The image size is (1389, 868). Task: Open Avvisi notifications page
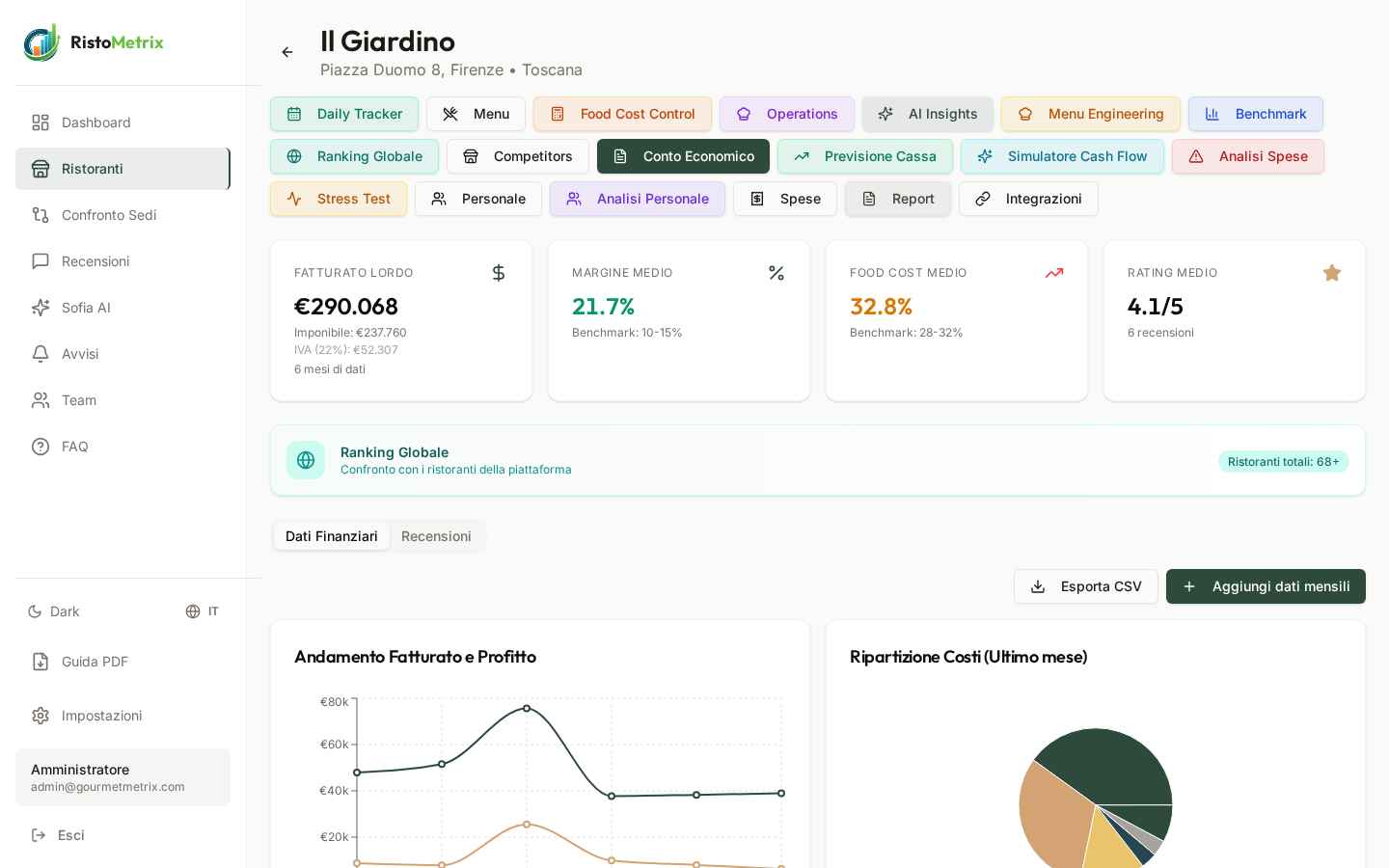(x=123, y=354)
